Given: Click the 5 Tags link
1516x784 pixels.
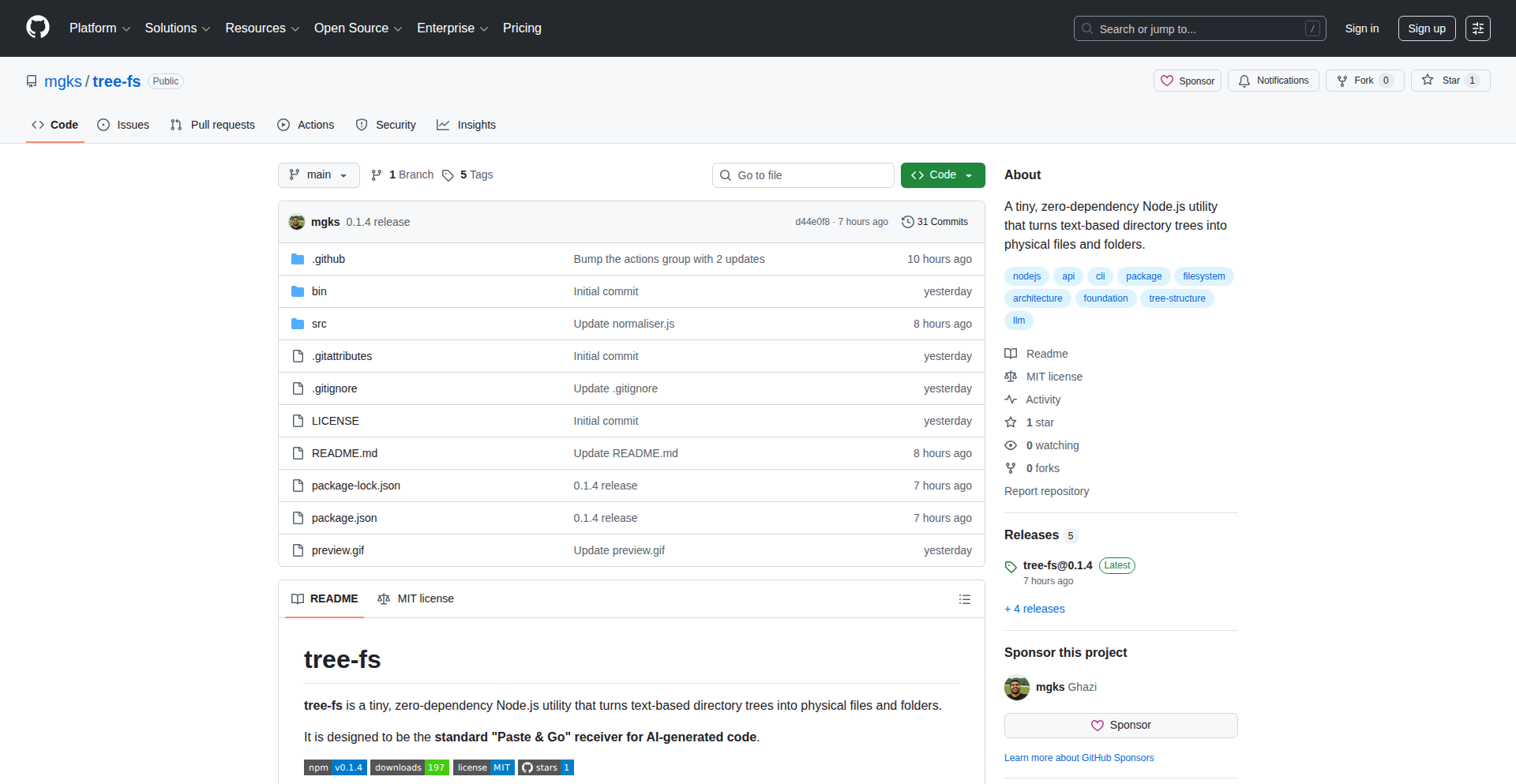Looking at the screenshot, I should click(467, 175).
